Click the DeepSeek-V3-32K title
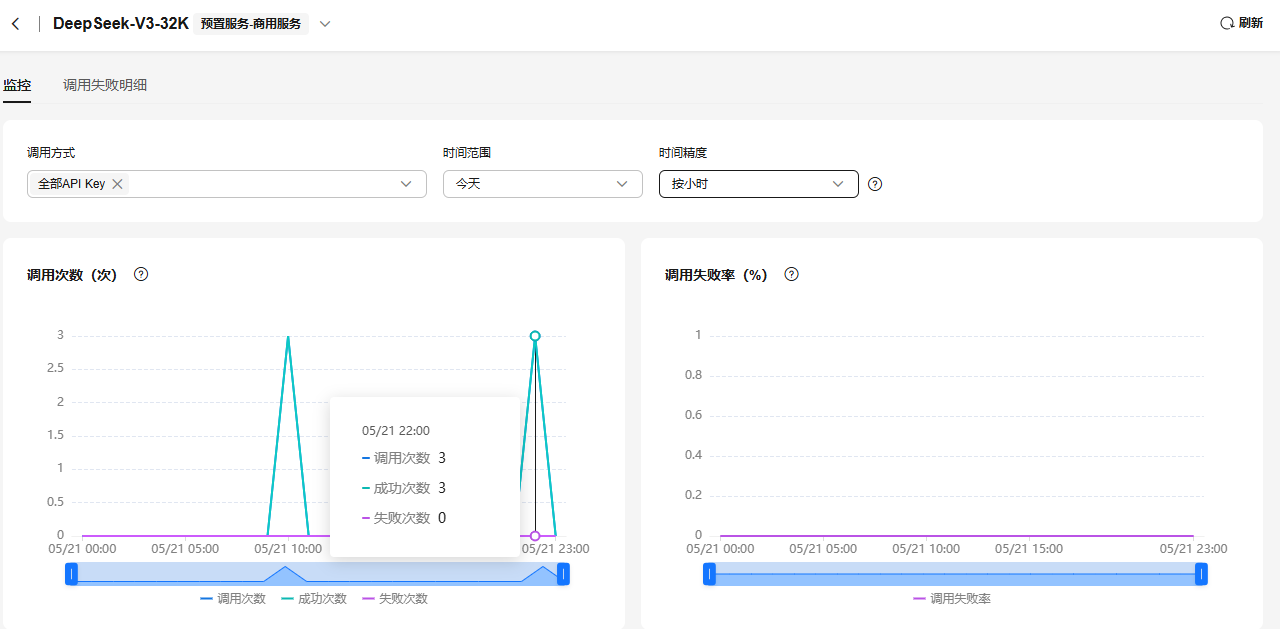Image resolution: width=1280 pixels, height=629 pixels. pyautogui.click(x=121, y=23)
